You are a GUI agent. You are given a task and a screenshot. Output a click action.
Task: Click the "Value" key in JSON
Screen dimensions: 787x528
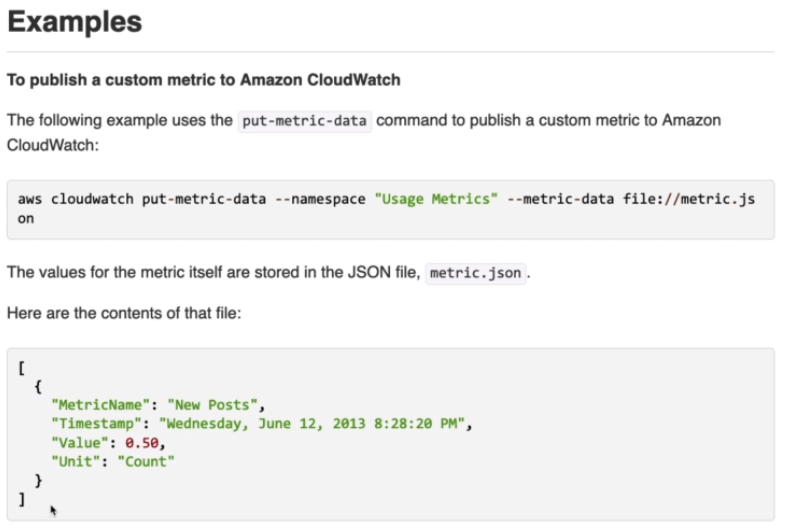tap(80, 443)
